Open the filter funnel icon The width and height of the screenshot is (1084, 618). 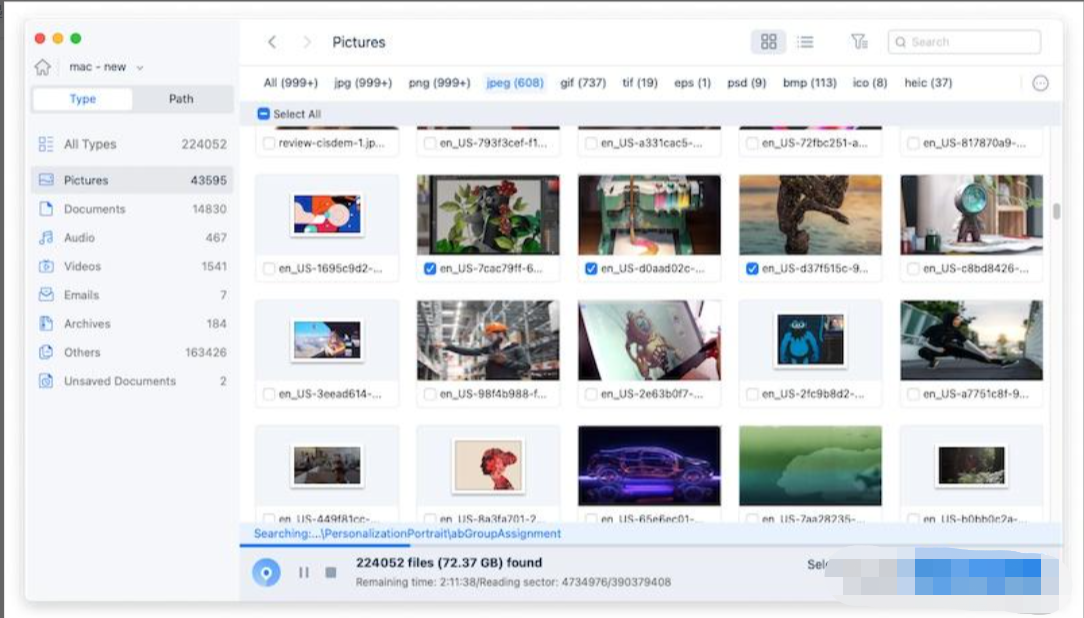click(859, 42)
